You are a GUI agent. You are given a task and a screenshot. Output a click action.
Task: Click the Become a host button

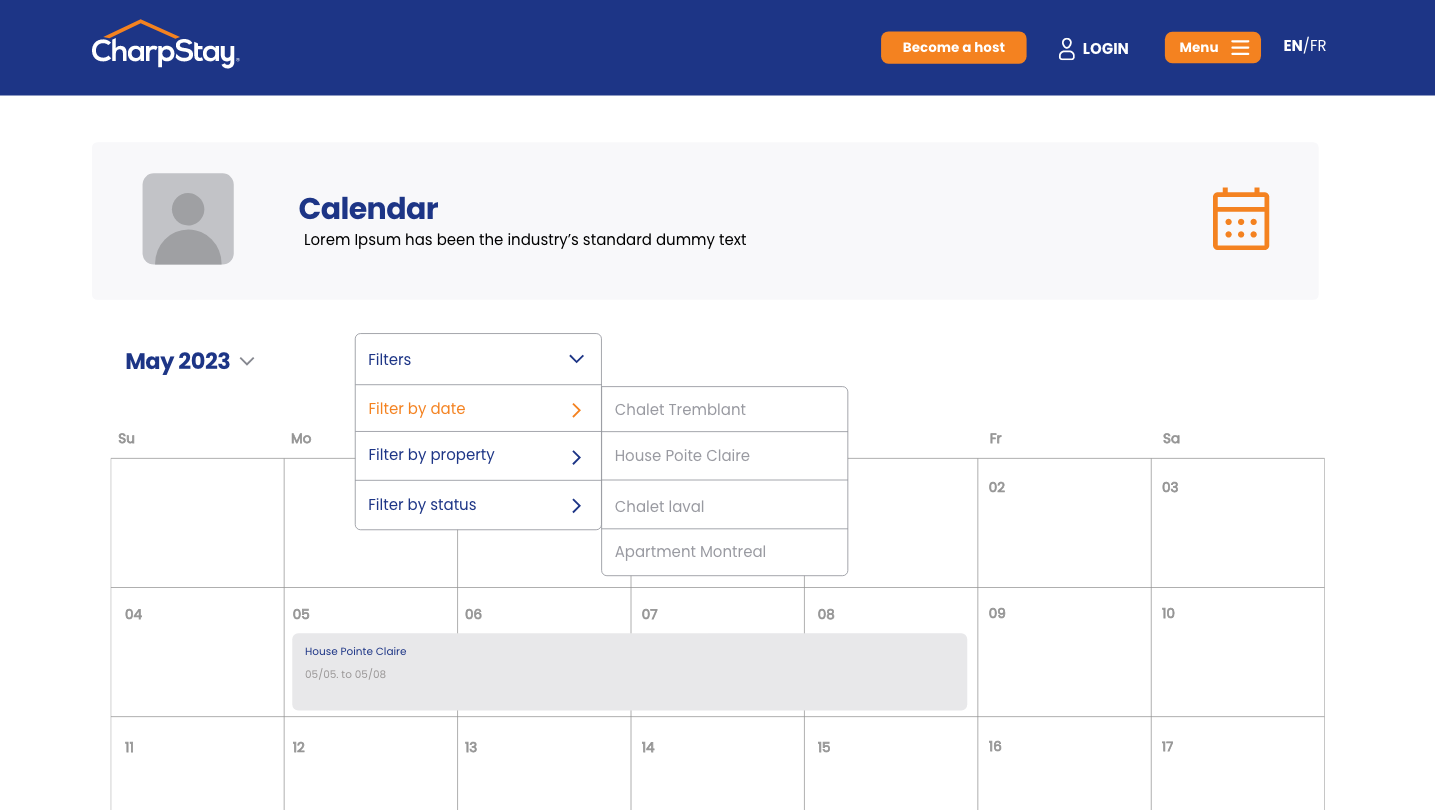[953, 47]
